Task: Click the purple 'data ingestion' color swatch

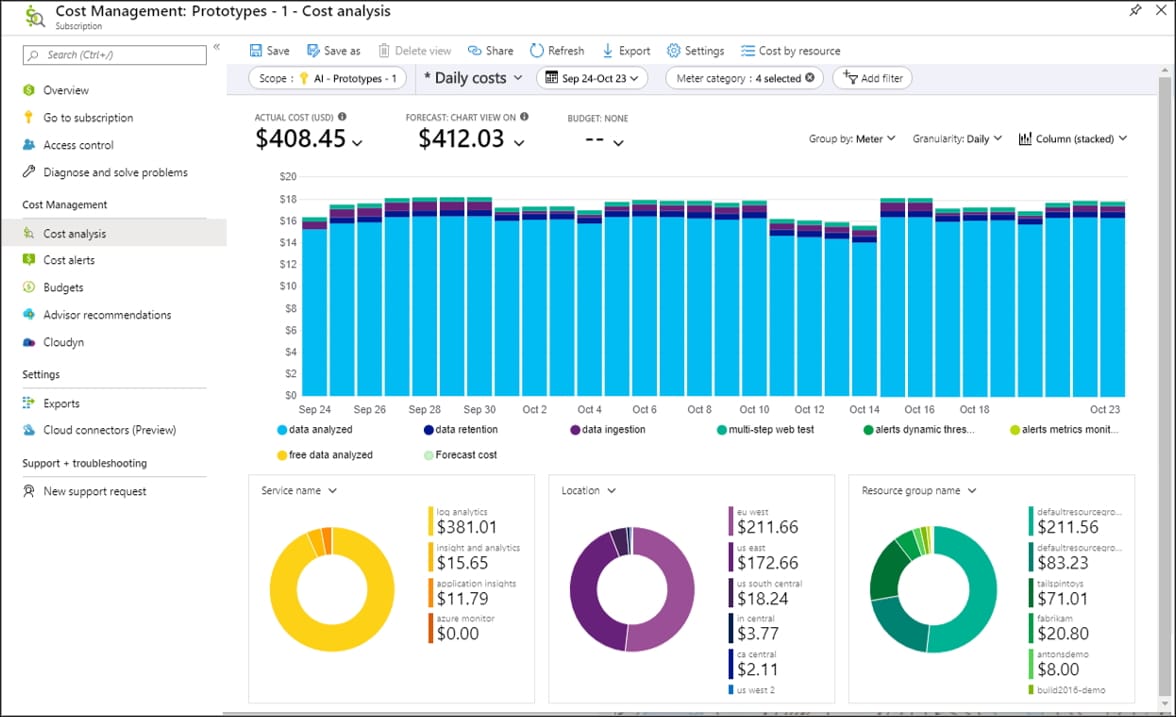Action: point(575,429)
